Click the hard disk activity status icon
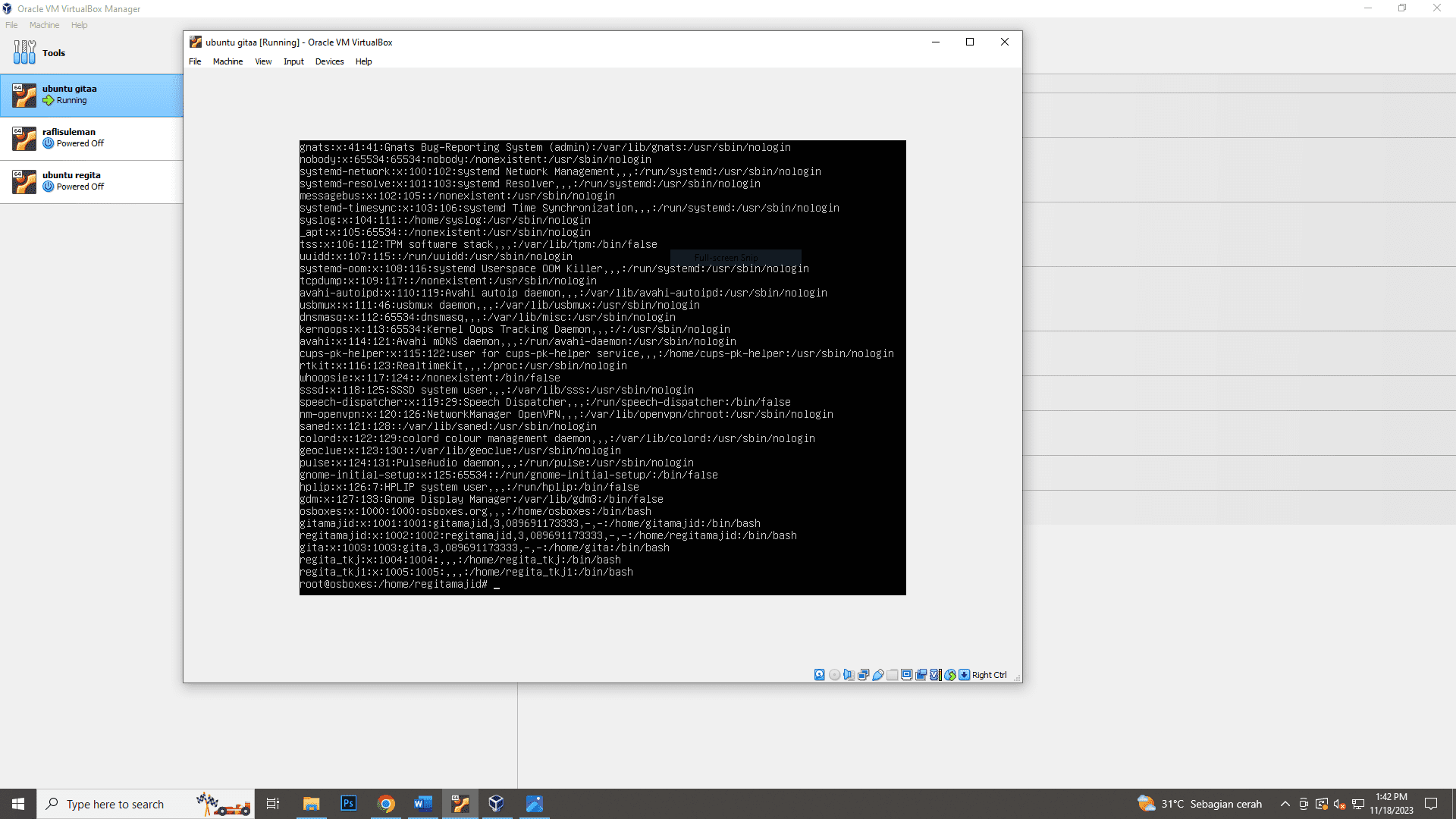Image resolution: width=1456 pixels, height=819 pixels. (x=820, y=675)
